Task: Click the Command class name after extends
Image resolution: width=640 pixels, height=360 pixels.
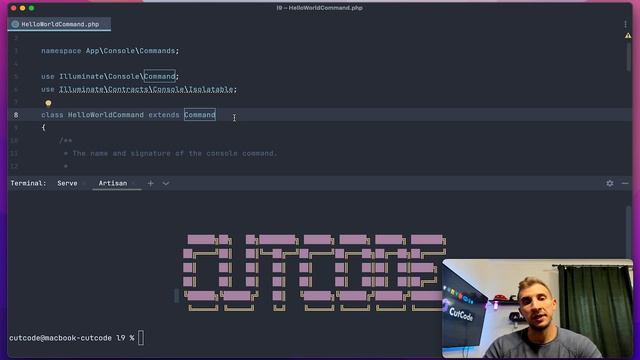Action: (x=200, y=115)
